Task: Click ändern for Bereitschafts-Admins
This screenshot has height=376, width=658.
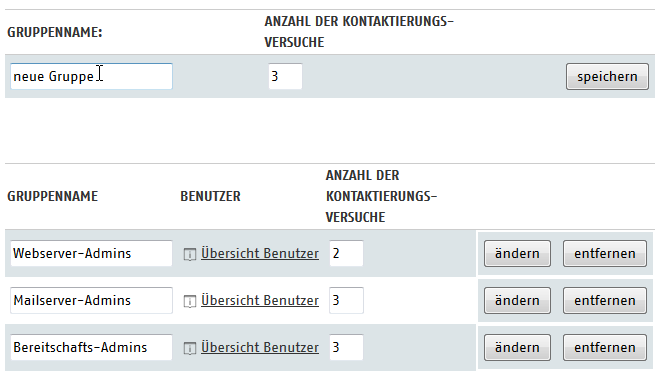Action: (x=517, y=347)
